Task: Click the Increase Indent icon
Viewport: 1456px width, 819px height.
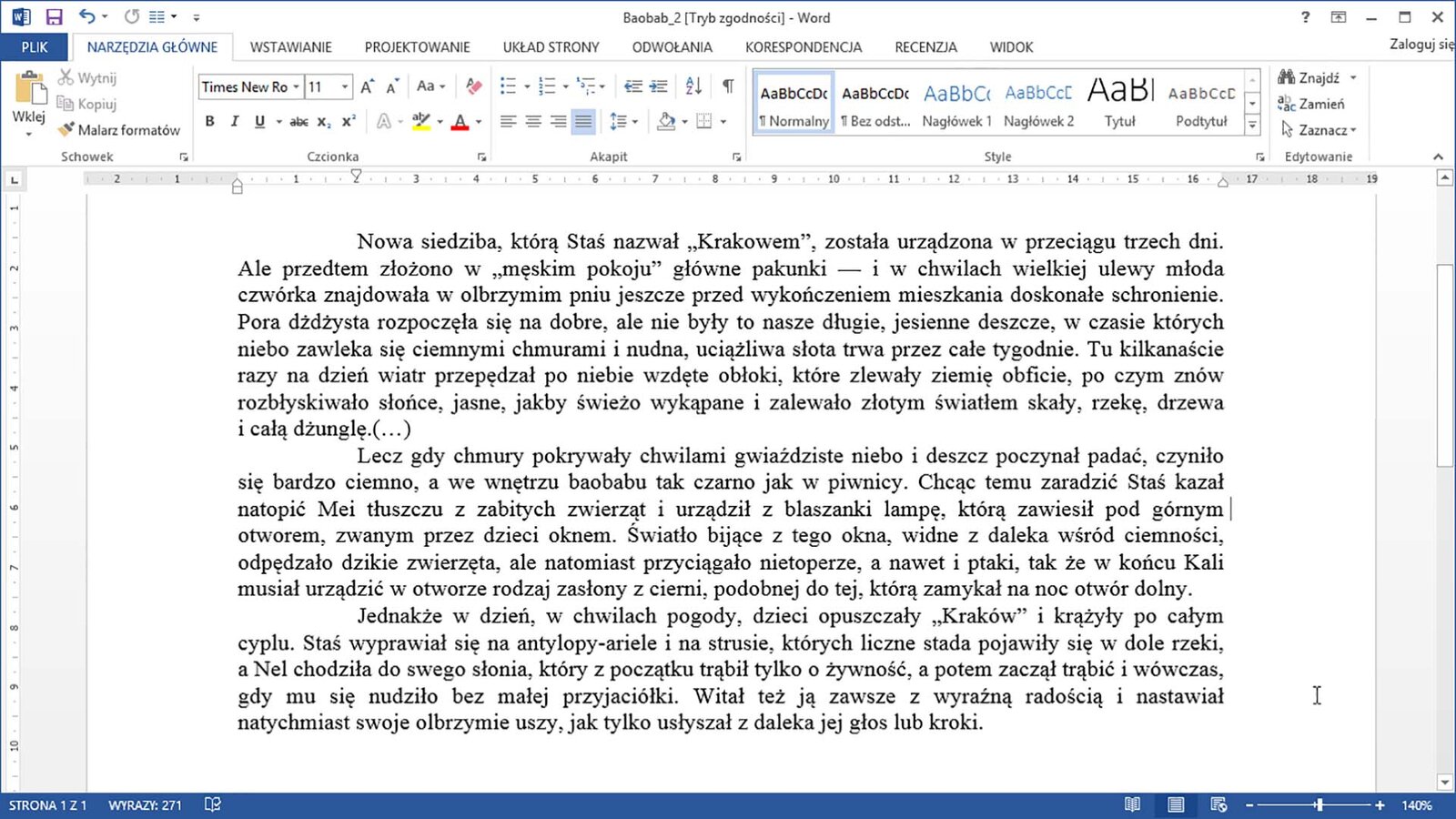Action: click(x=658, y=86)
